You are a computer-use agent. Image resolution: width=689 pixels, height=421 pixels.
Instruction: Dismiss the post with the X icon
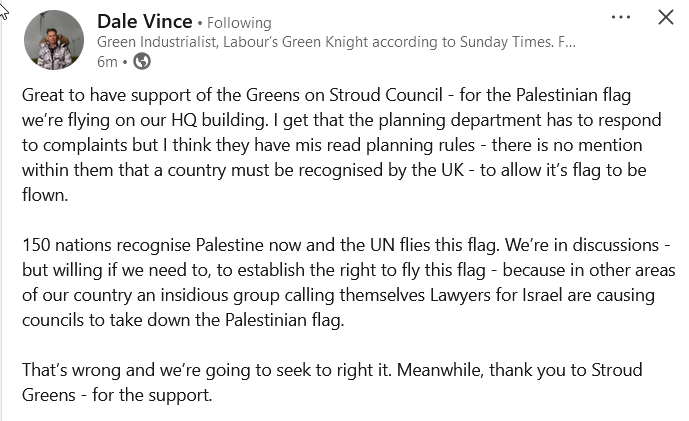[665, 17]
